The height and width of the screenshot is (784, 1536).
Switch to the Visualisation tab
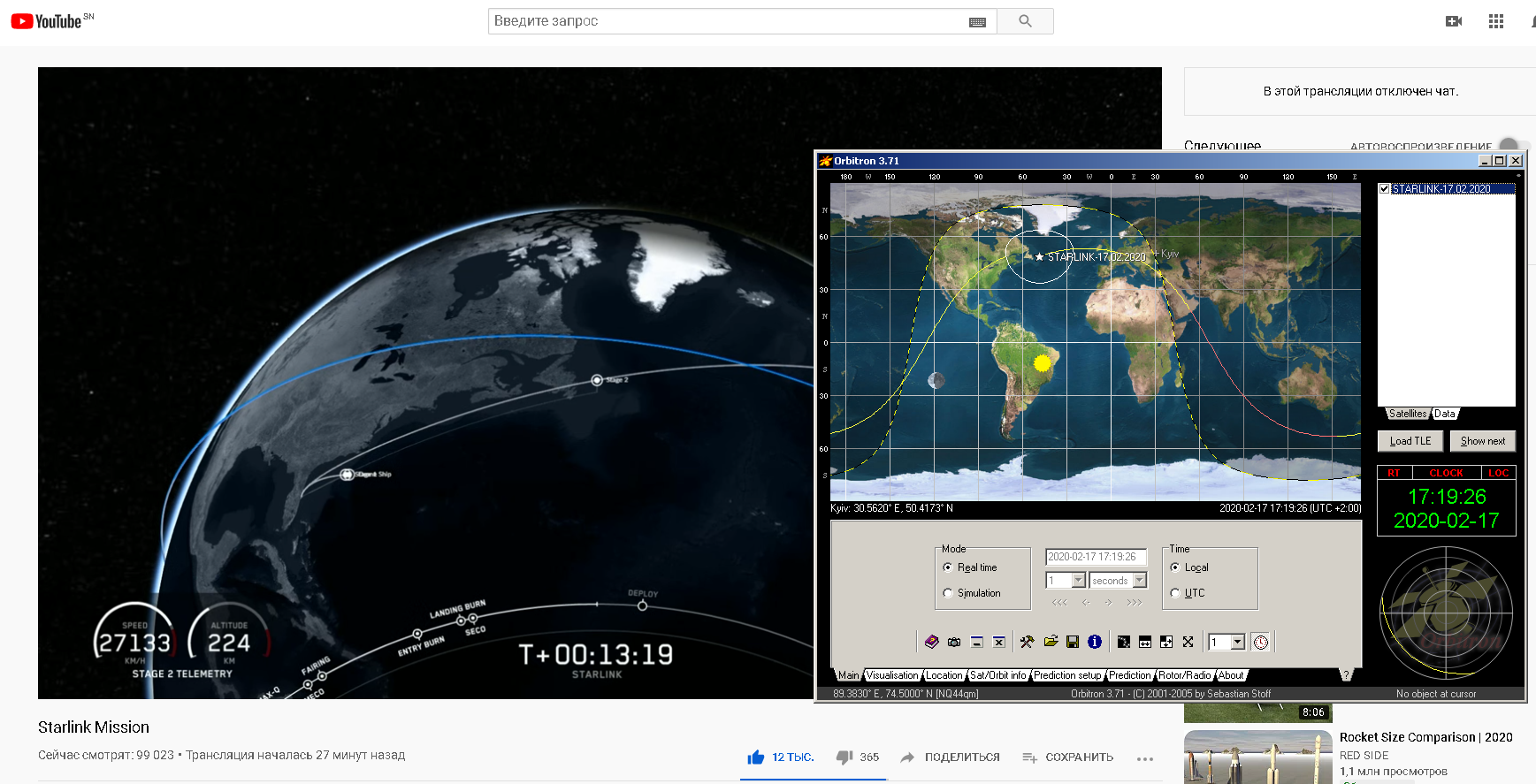point(891,675)
